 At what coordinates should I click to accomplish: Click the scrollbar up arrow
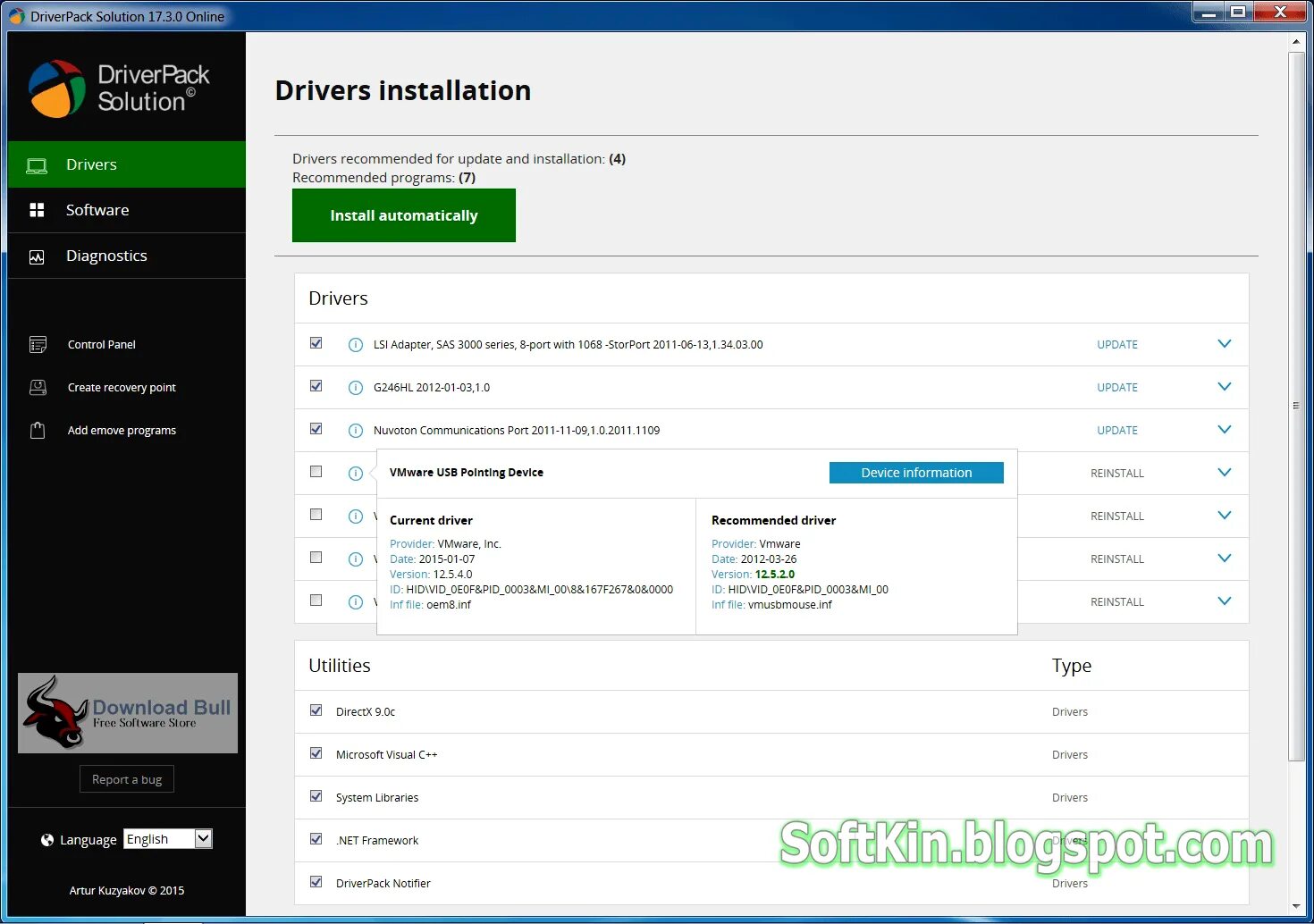(1296, 41)
